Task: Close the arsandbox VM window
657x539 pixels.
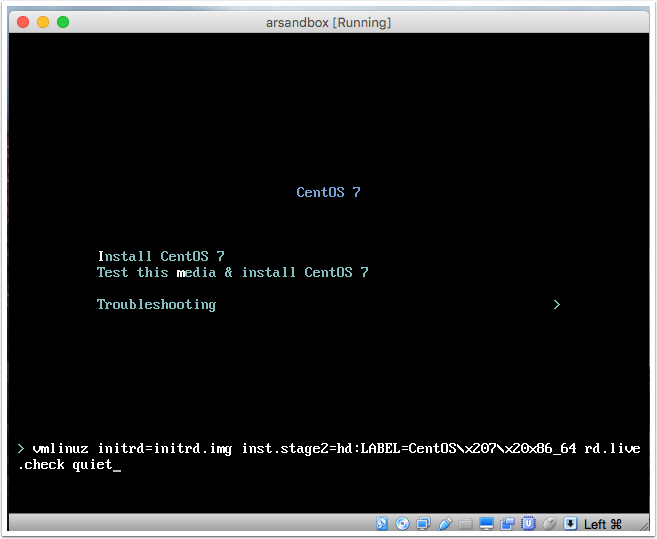Action: click(23, 22)
